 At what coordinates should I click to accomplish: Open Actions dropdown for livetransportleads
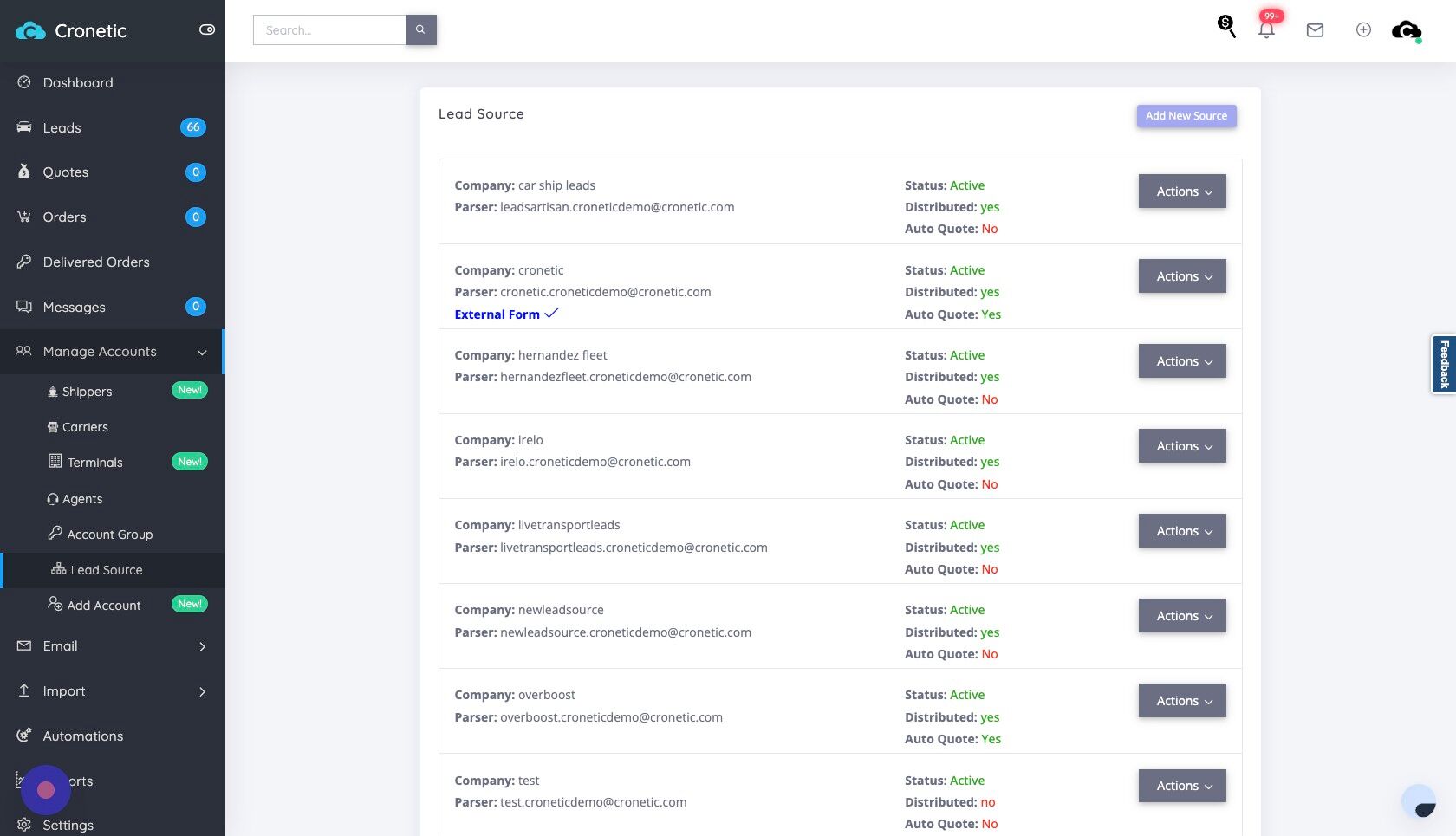[x=1182, y=531]
